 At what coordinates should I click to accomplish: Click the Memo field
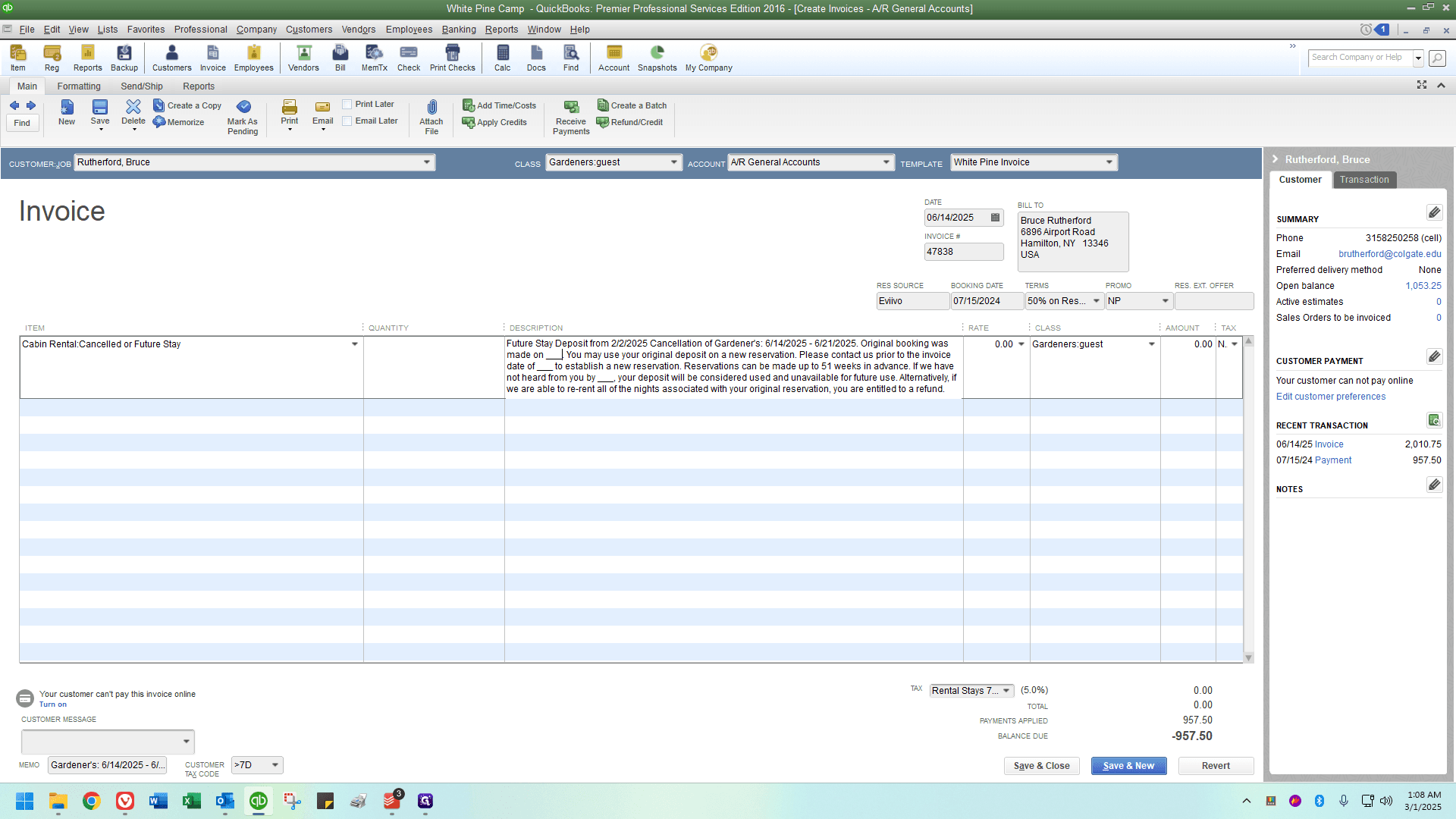pos(107,765)
